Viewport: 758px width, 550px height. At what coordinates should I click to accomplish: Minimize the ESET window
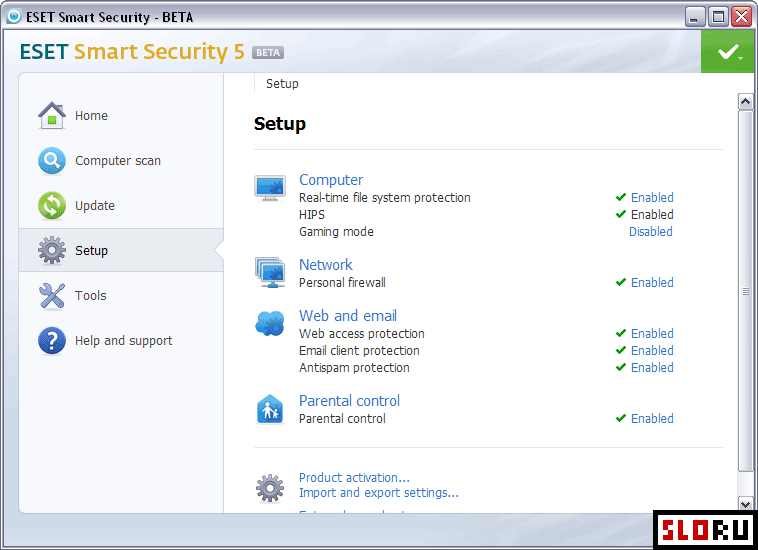[695, 17]
